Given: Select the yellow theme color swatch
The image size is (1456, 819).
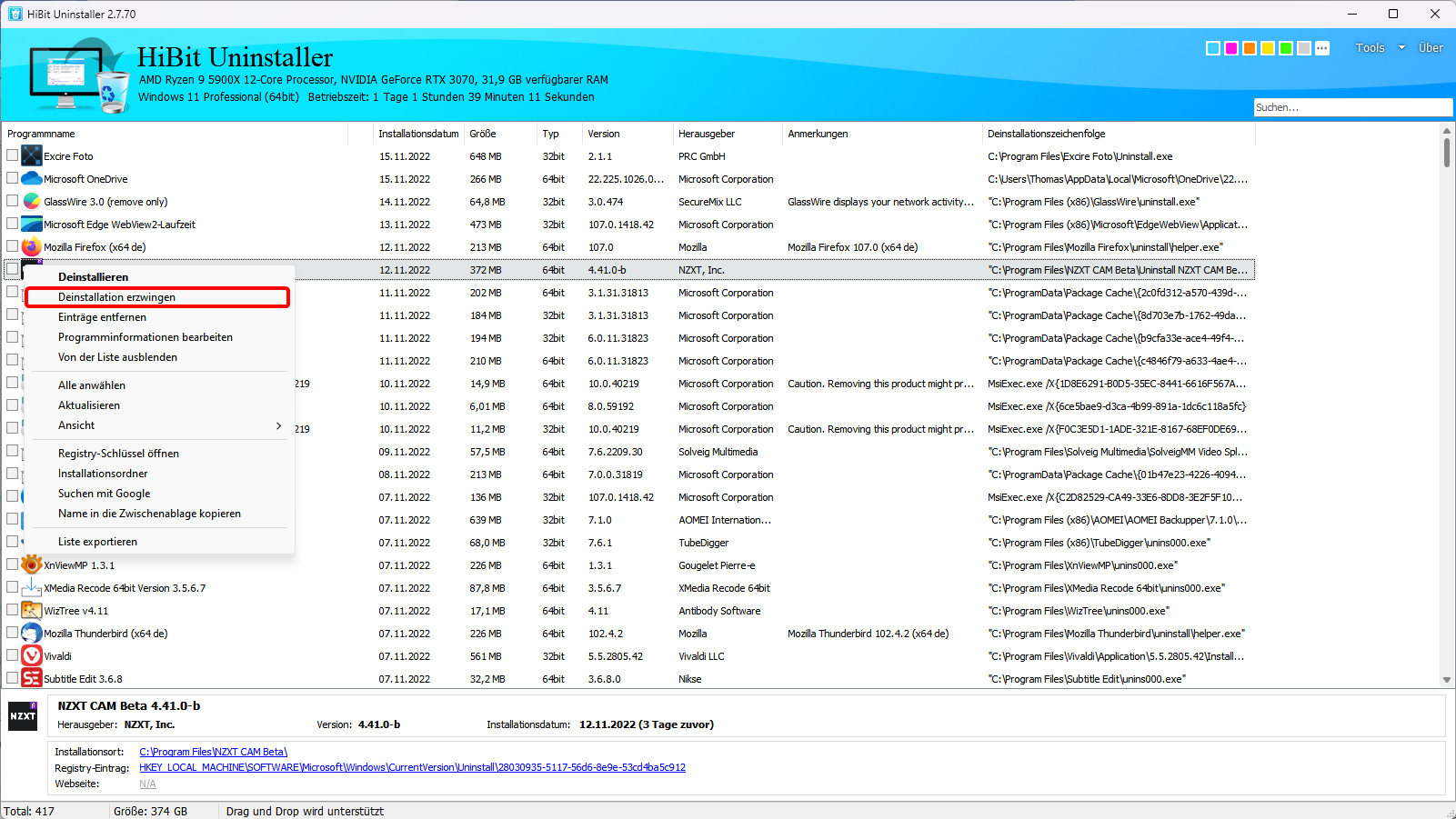Looking at the screenshot, I should (1268, 48).
